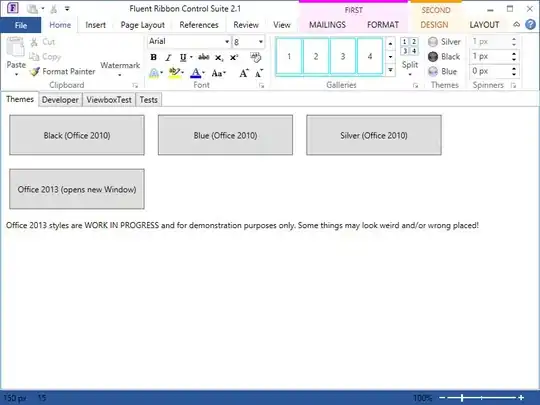Click the strikethrough abc icon
The width and height of the screenshot is (540, 405).
tap(204, 57)
